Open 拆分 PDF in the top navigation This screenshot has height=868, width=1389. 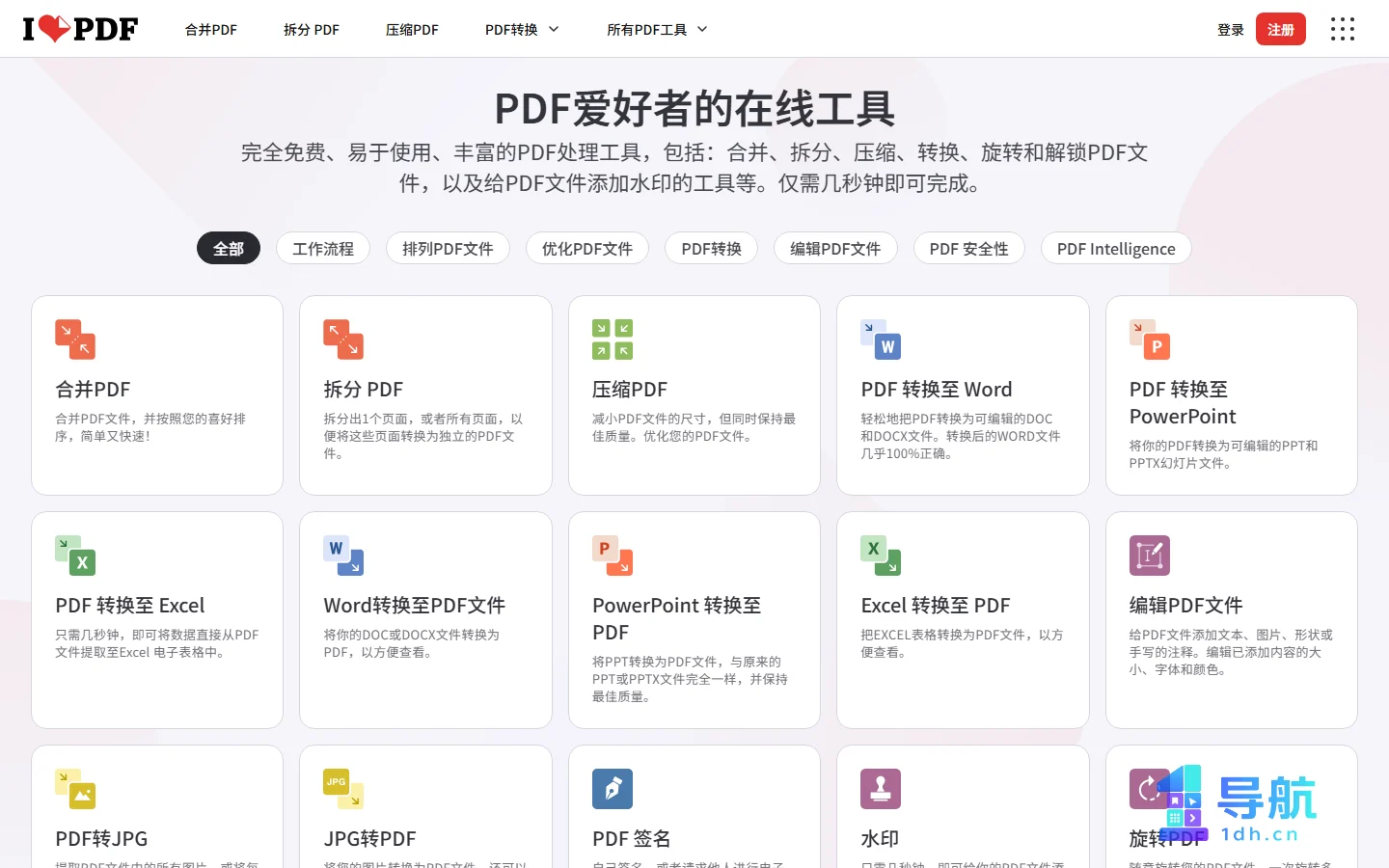(312, 30)
